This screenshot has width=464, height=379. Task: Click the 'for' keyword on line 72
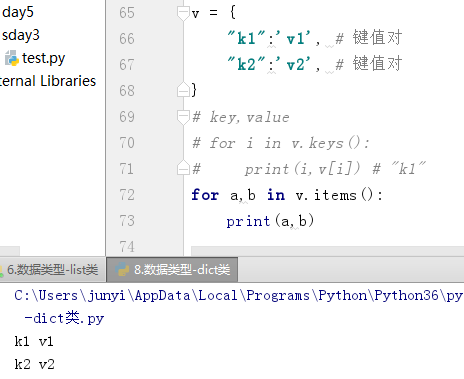tap(205, 195)
